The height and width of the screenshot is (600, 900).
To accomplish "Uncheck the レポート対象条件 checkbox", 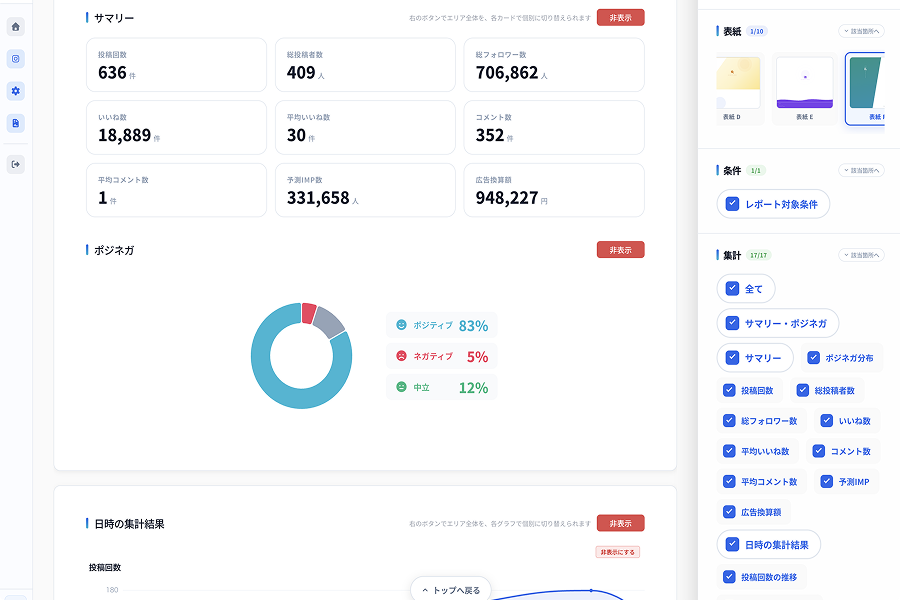I will pyautogui.click(x=733, y=204).
